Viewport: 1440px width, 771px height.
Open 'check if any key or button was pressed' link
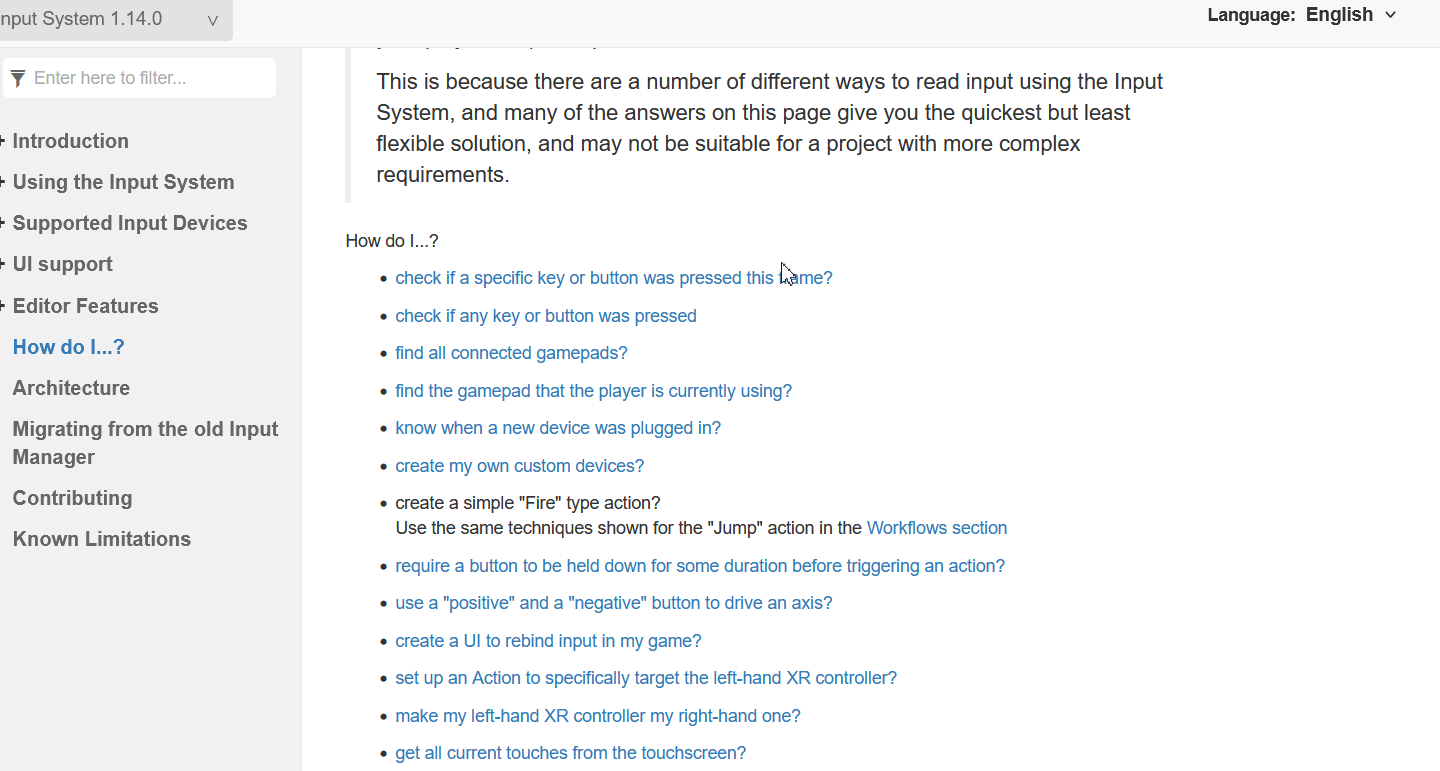[546, 316]
